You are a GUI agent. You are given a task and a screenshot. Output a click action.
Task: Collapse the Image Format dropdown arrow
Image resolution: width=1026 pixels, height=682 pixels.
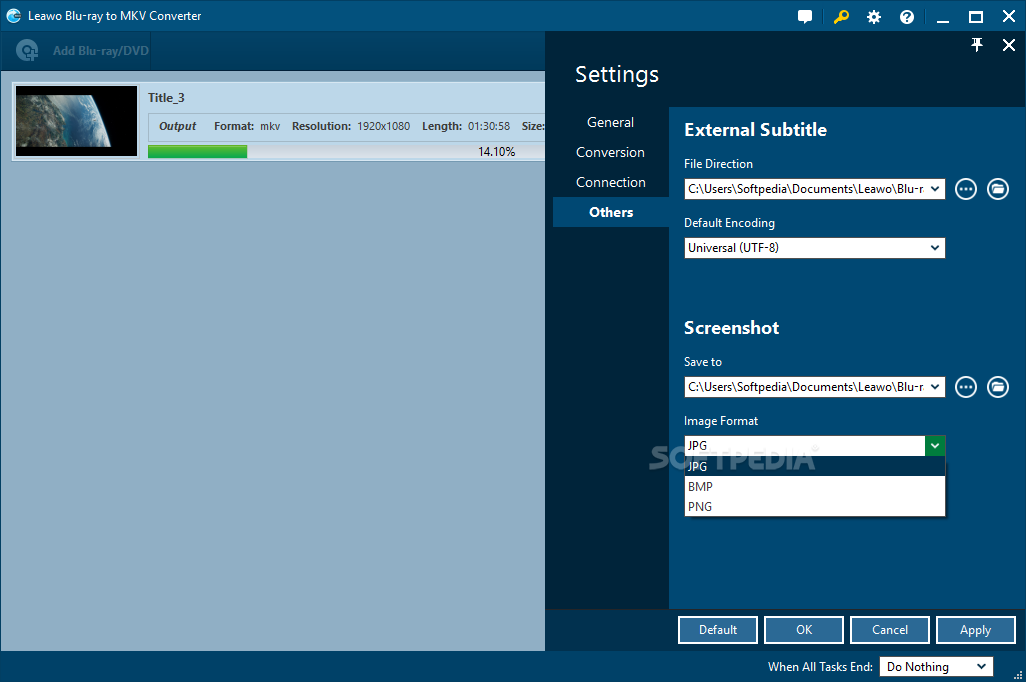[935, 446]
